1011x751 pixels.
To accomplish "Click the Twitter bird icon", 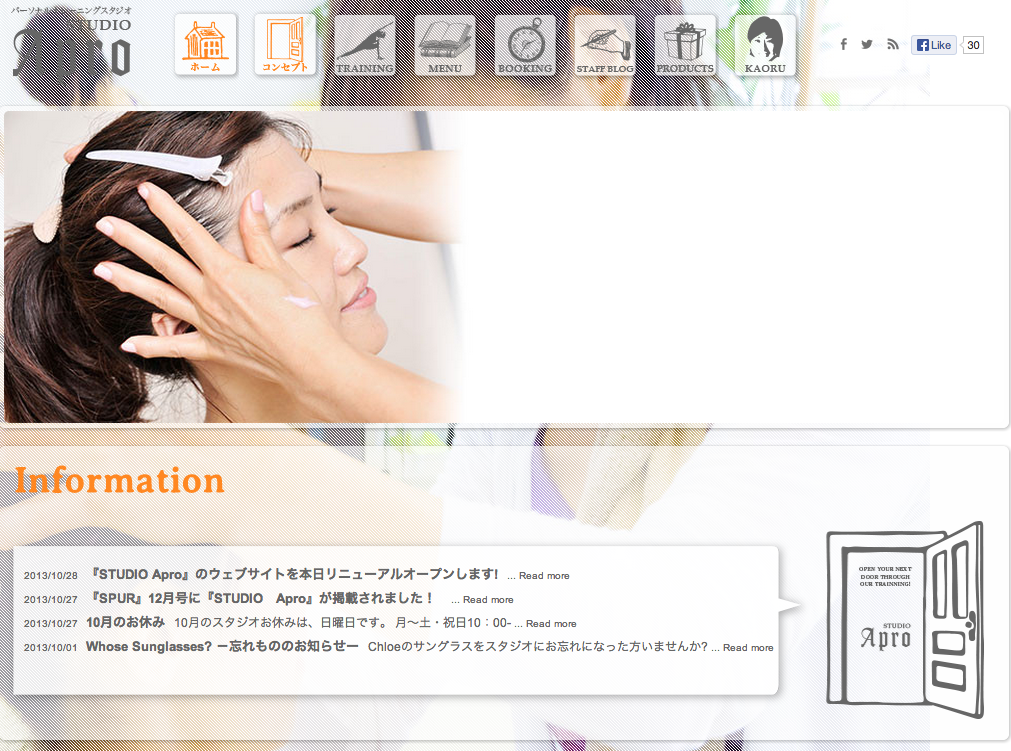I will tap(868, 44).
